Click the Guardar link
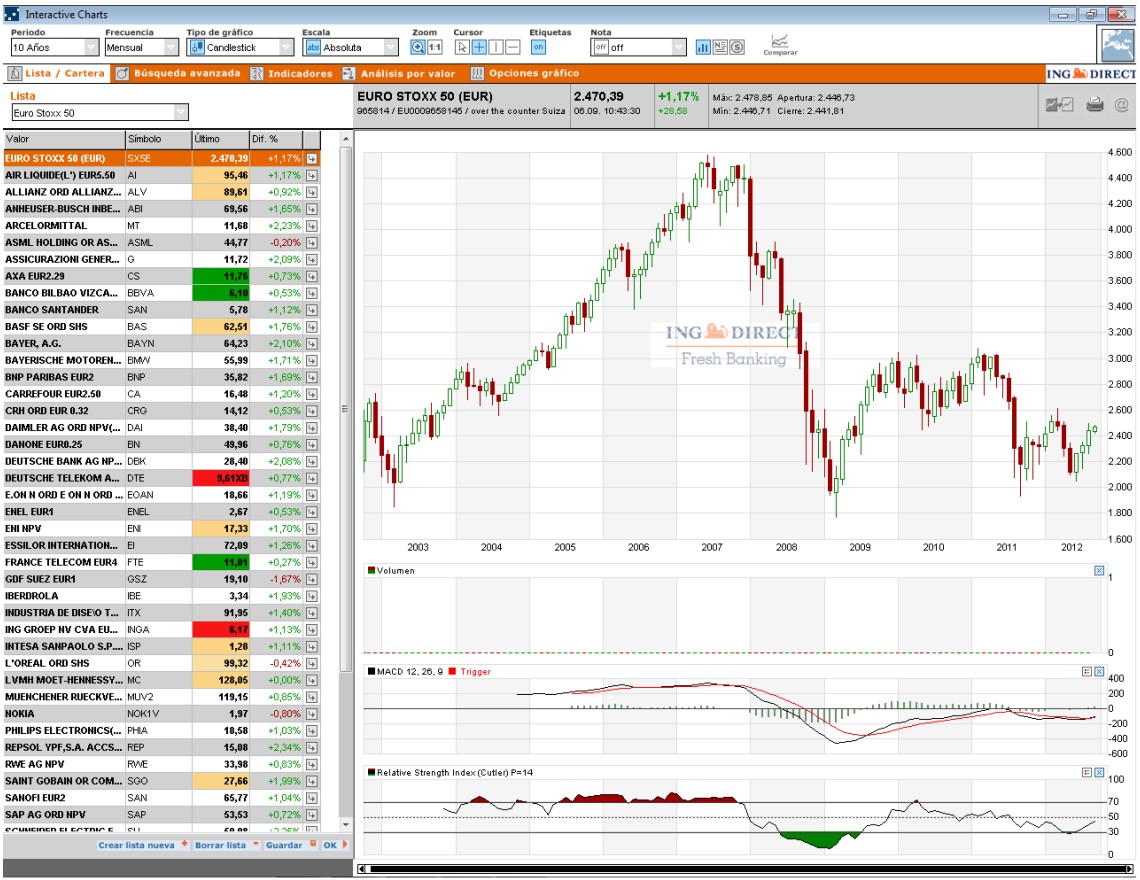 tap(290, 845)
